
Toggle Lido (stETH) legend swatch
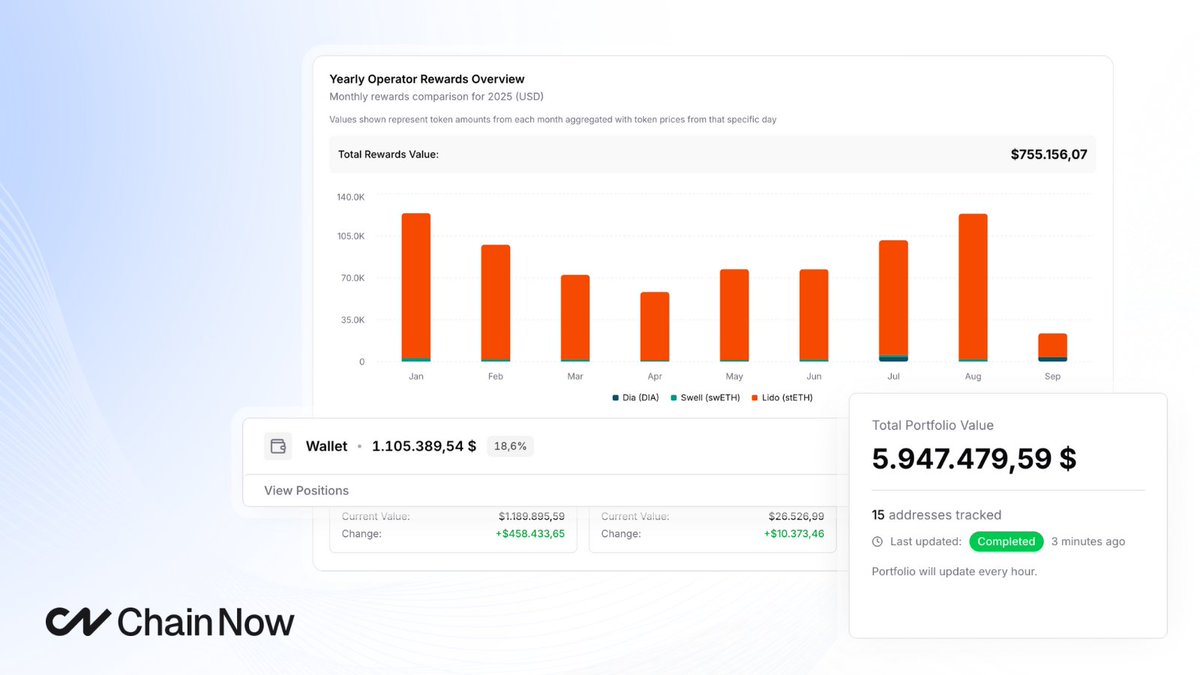coord(753,398)
